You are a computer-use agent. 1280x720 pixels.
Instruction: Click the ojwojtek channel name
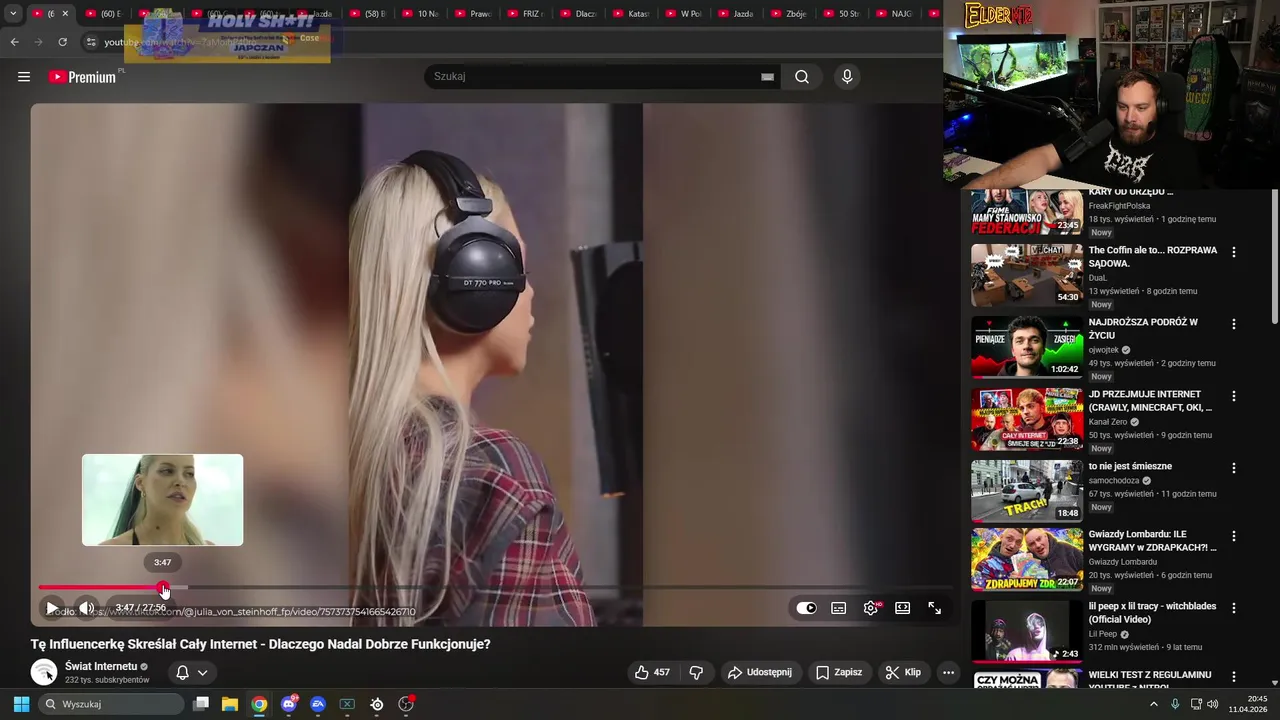coord(1104,350)
